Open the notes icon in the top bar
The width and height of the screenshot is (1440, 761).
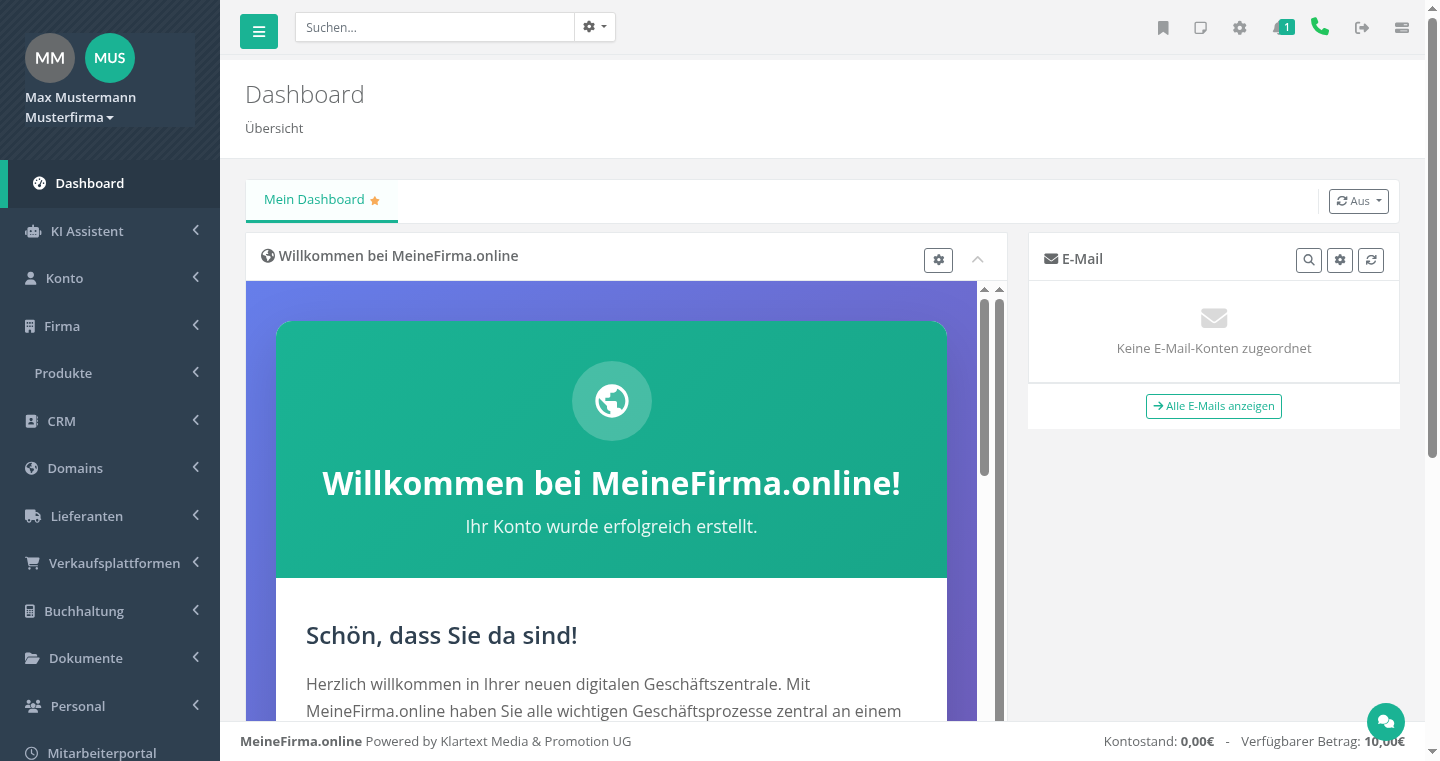[x=1201, y=28]
